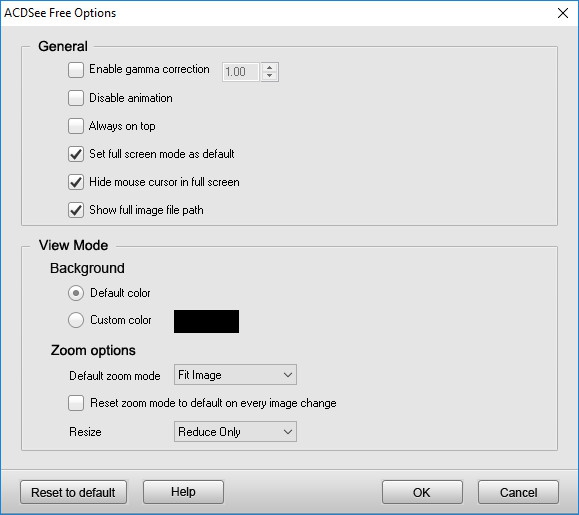579x515 pixels.
Task: Select the Custom color radio button
Action: (76, 320)
